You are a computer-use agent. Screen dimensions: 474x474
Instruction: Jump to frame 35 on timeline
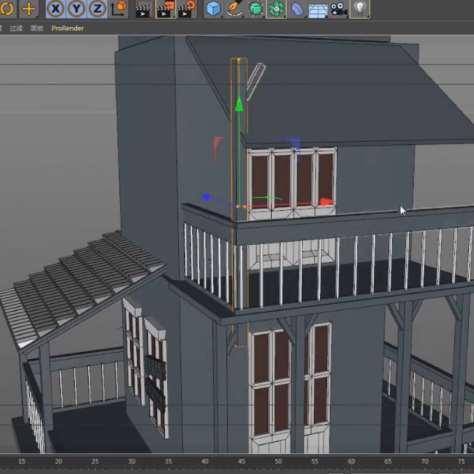(168, 461)
